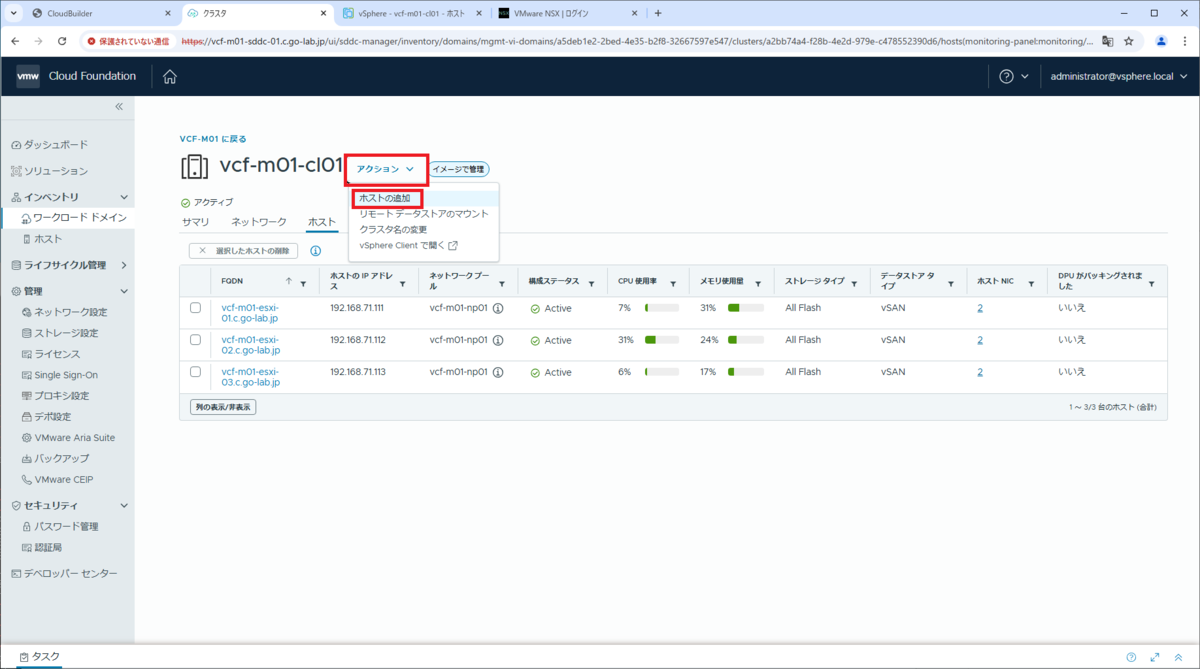
Task: Open browser tab search dropdown arrow
Action: click(x=13, y=13)
